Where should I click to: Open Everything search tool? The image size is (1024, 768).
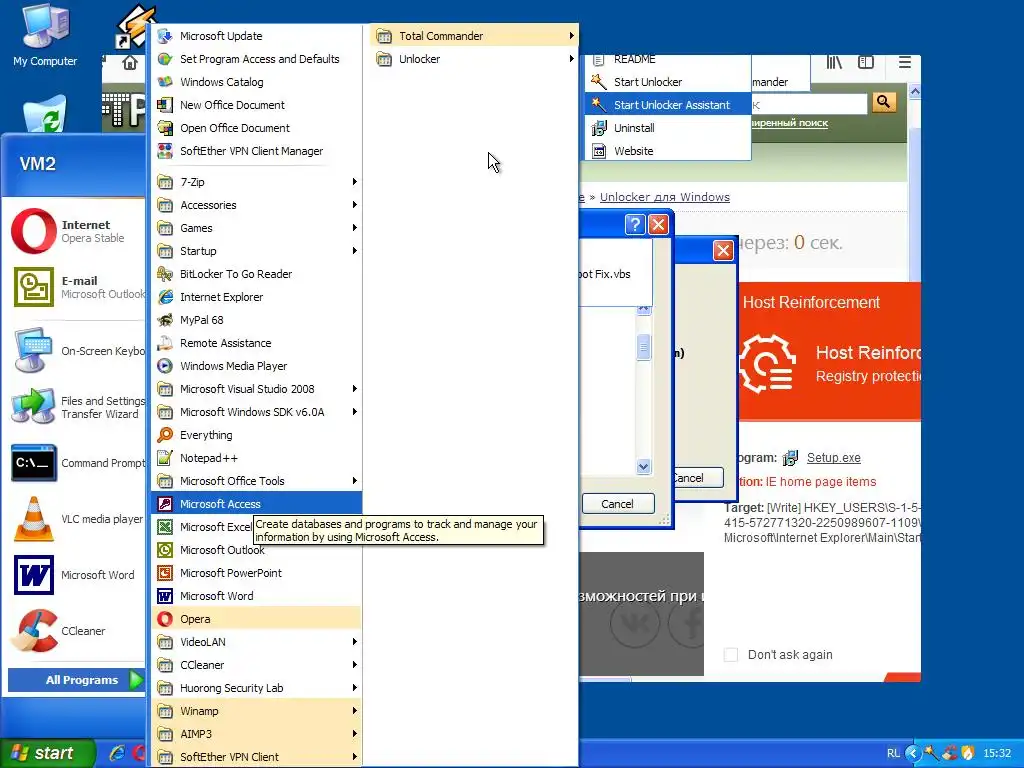257,435
